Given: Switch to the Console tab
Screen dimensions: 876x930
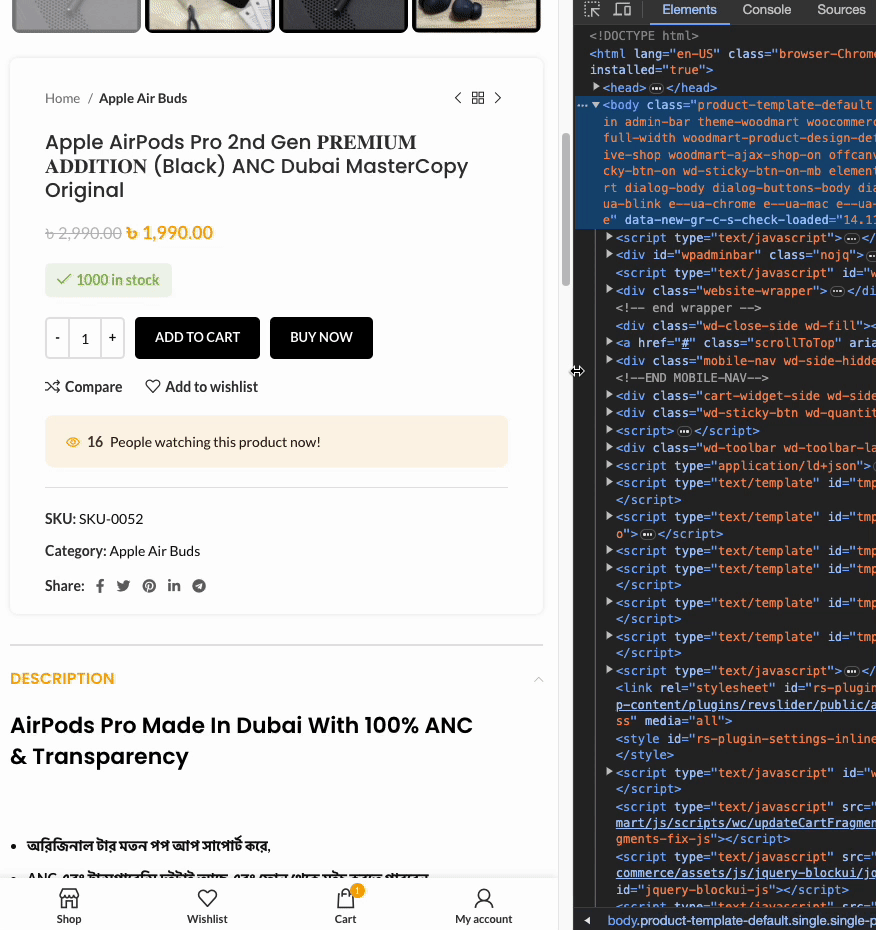Looking at the screenshot, I should click(766, 10).
